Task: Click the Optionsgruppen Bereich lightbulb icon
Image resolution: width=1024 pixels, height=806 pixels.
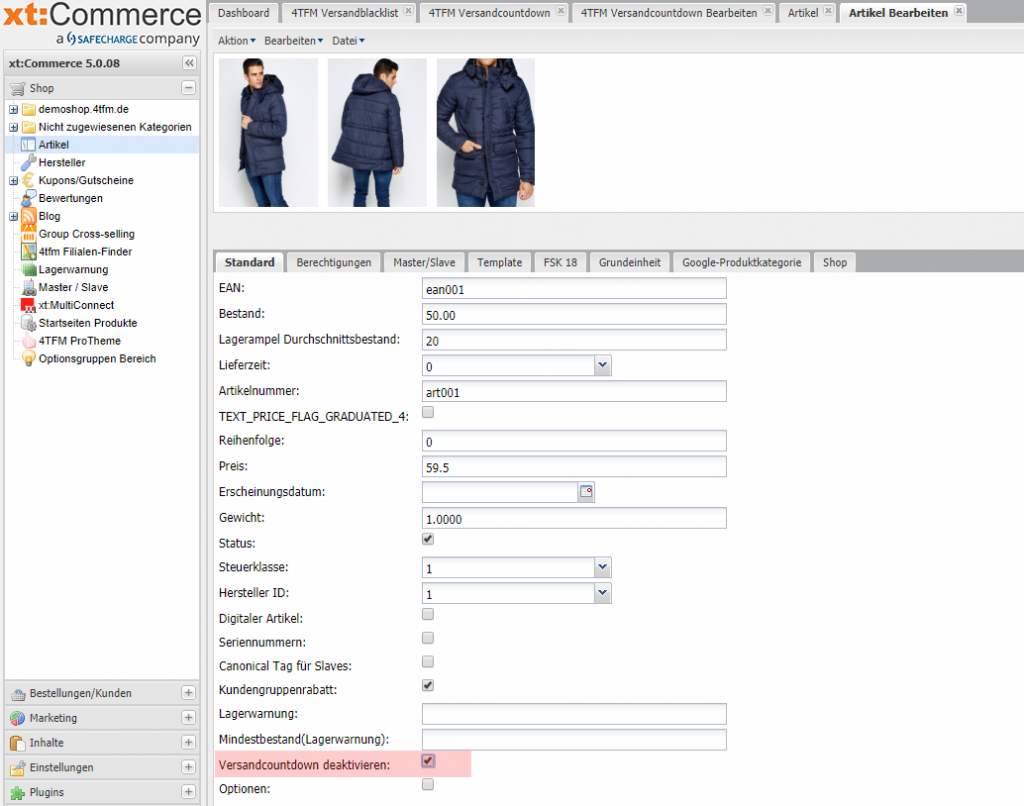Action: (x=28, y=359)
